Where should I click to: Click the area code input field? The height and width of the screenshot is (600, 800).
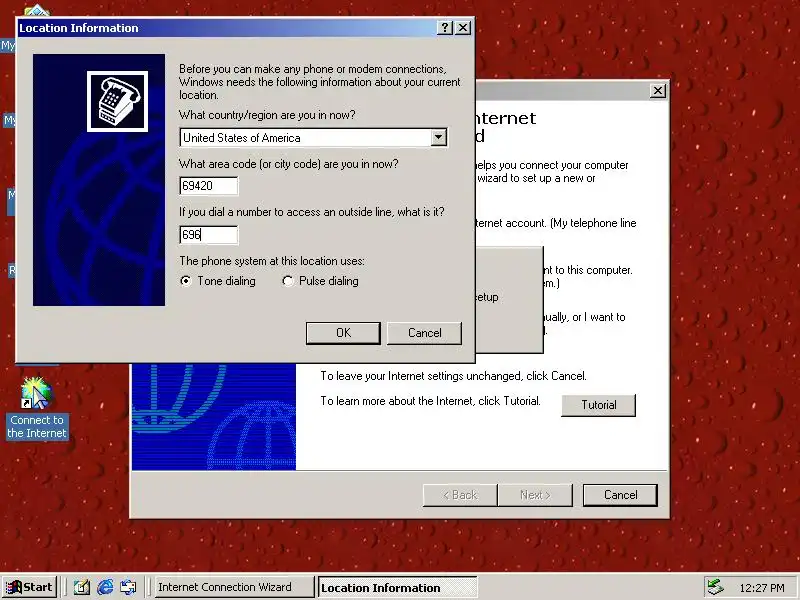(209, 186)
